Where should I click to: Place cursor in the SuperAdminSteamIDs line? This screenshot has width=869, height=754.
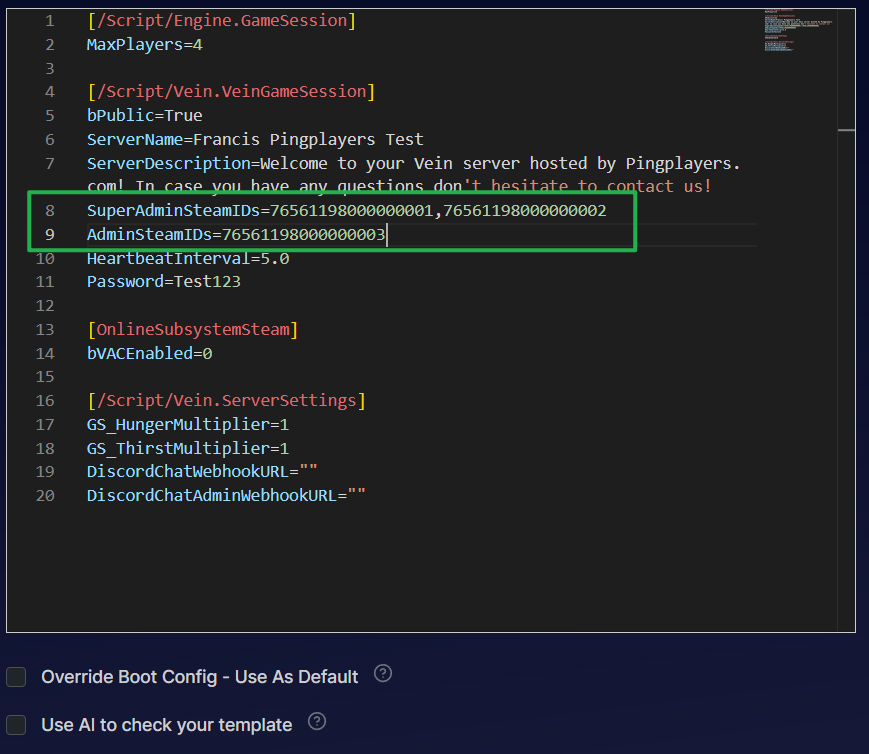pyautogui.click(x=346, y=211)
